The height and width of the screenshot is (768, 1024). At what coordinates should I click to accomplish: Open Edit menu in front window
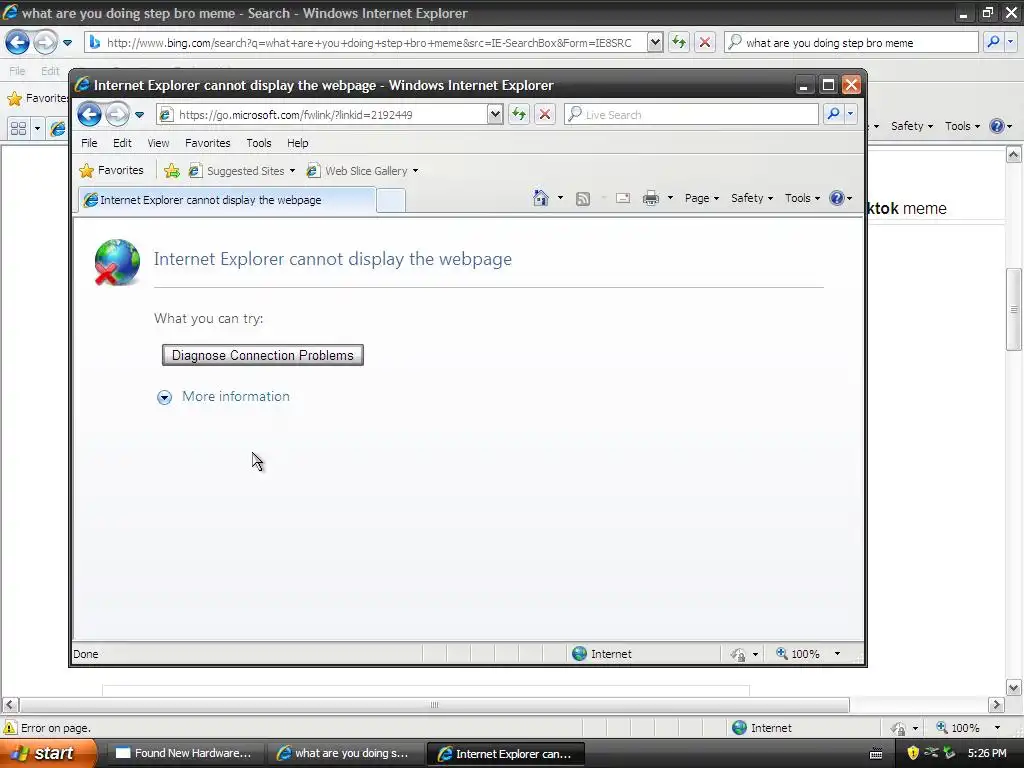[122, 143]
